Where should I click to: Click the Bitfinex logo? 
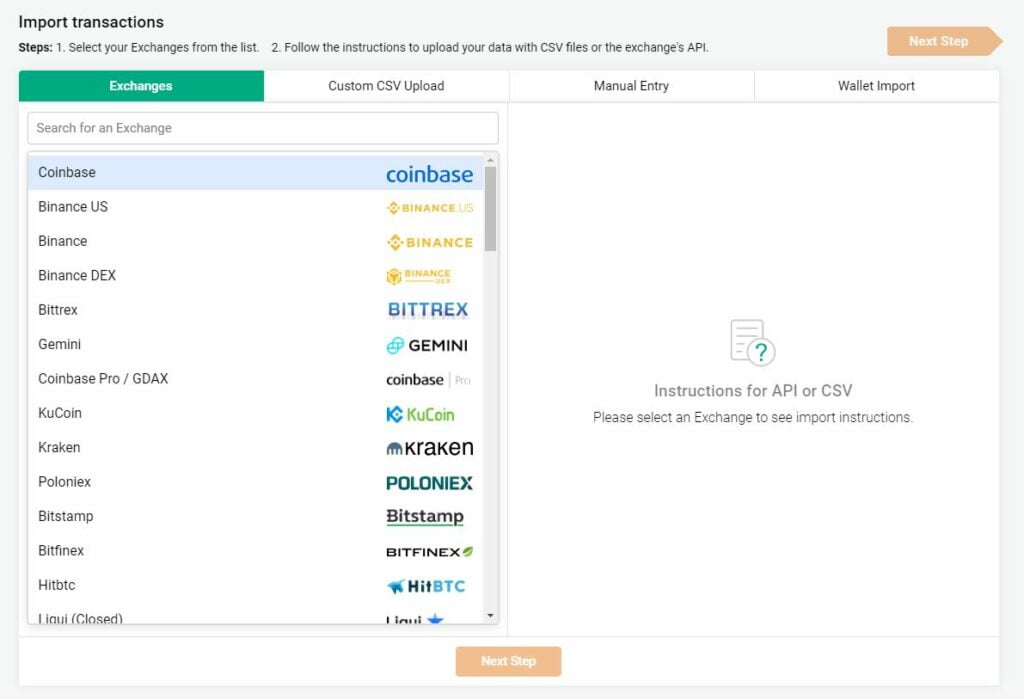tap(430, 552)
